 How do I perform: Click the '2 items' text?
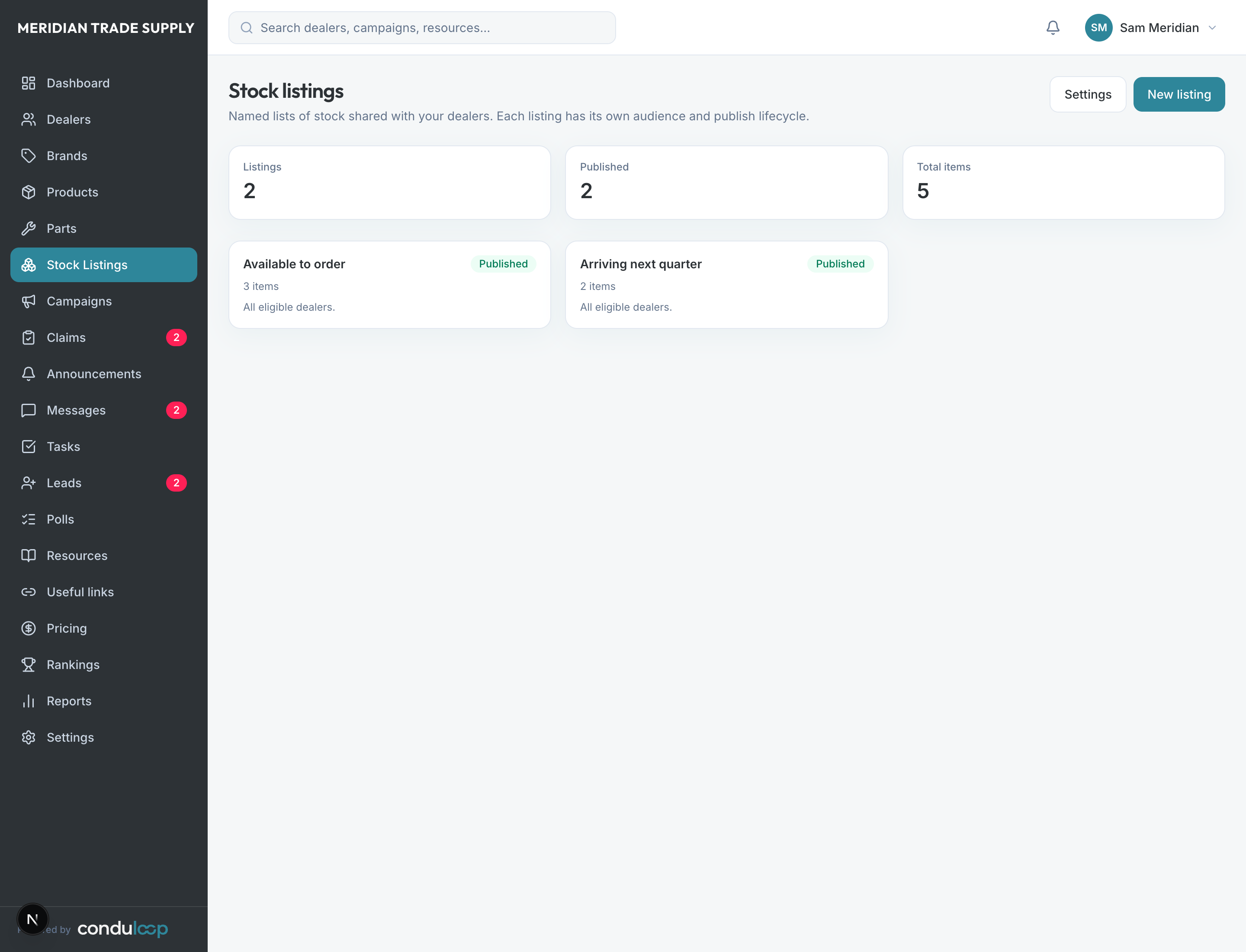(x=597, y=286)
